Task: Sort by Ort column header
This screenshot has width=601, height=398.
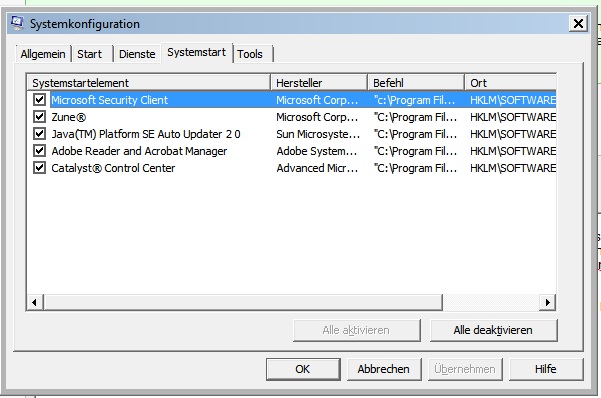Action: pyautogui.click(x=511, y=83)
